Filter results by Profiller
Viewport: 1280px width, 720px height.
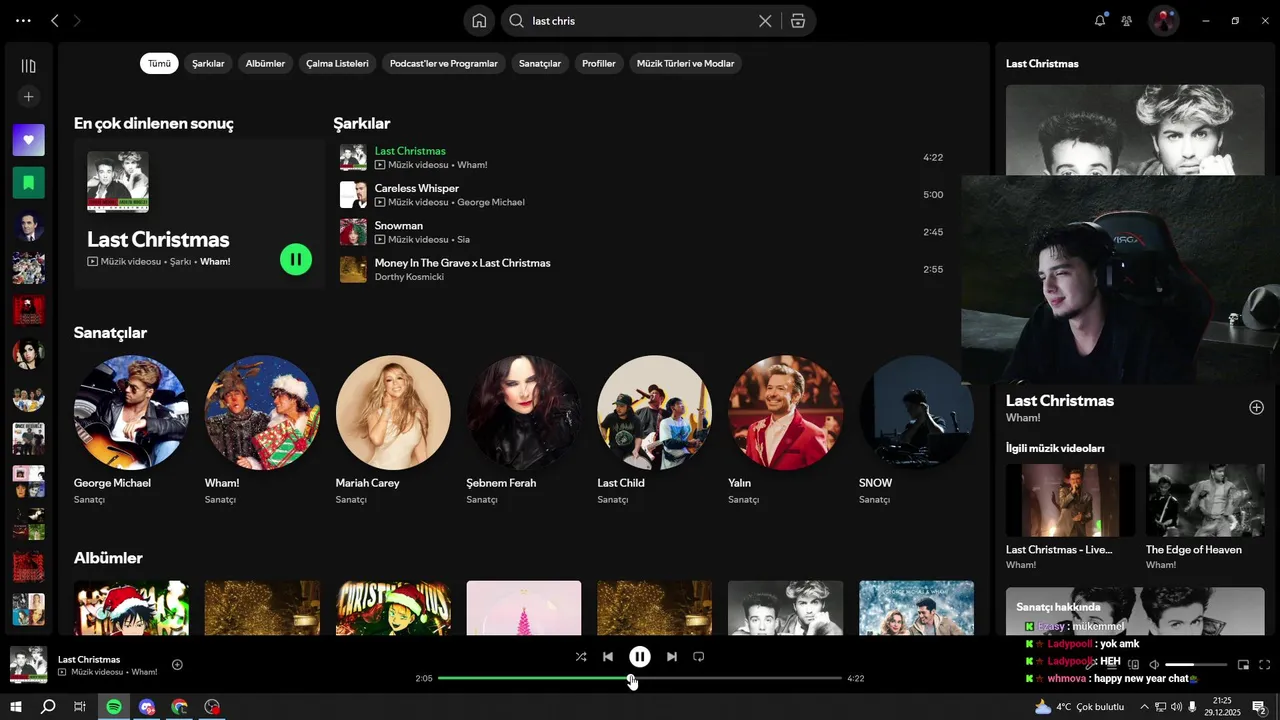click(x=599, y=63)
